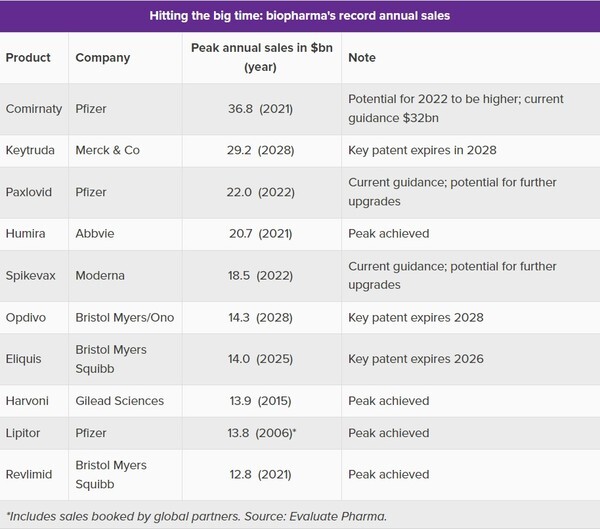
Task: Click the '22.0 (2022)' sales value
Action: (x=261, y=192)
